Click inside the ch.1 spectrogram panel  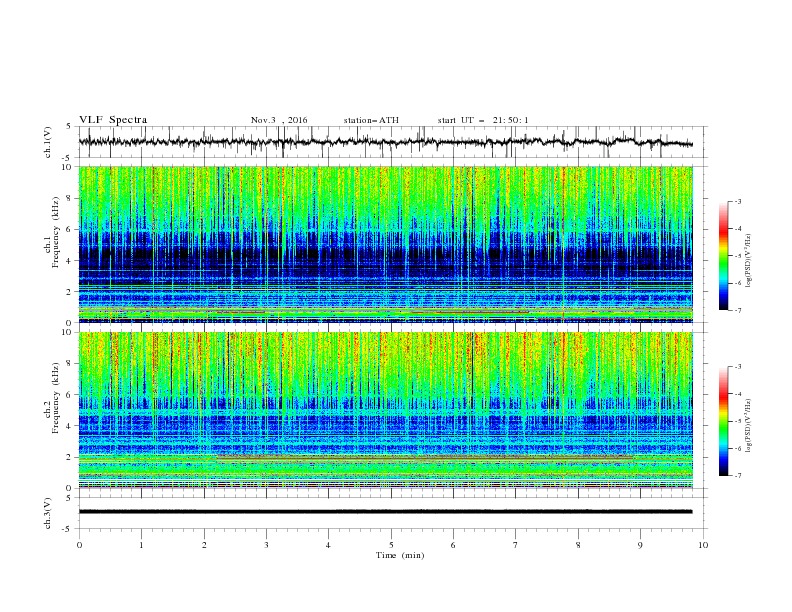(386, 244)
